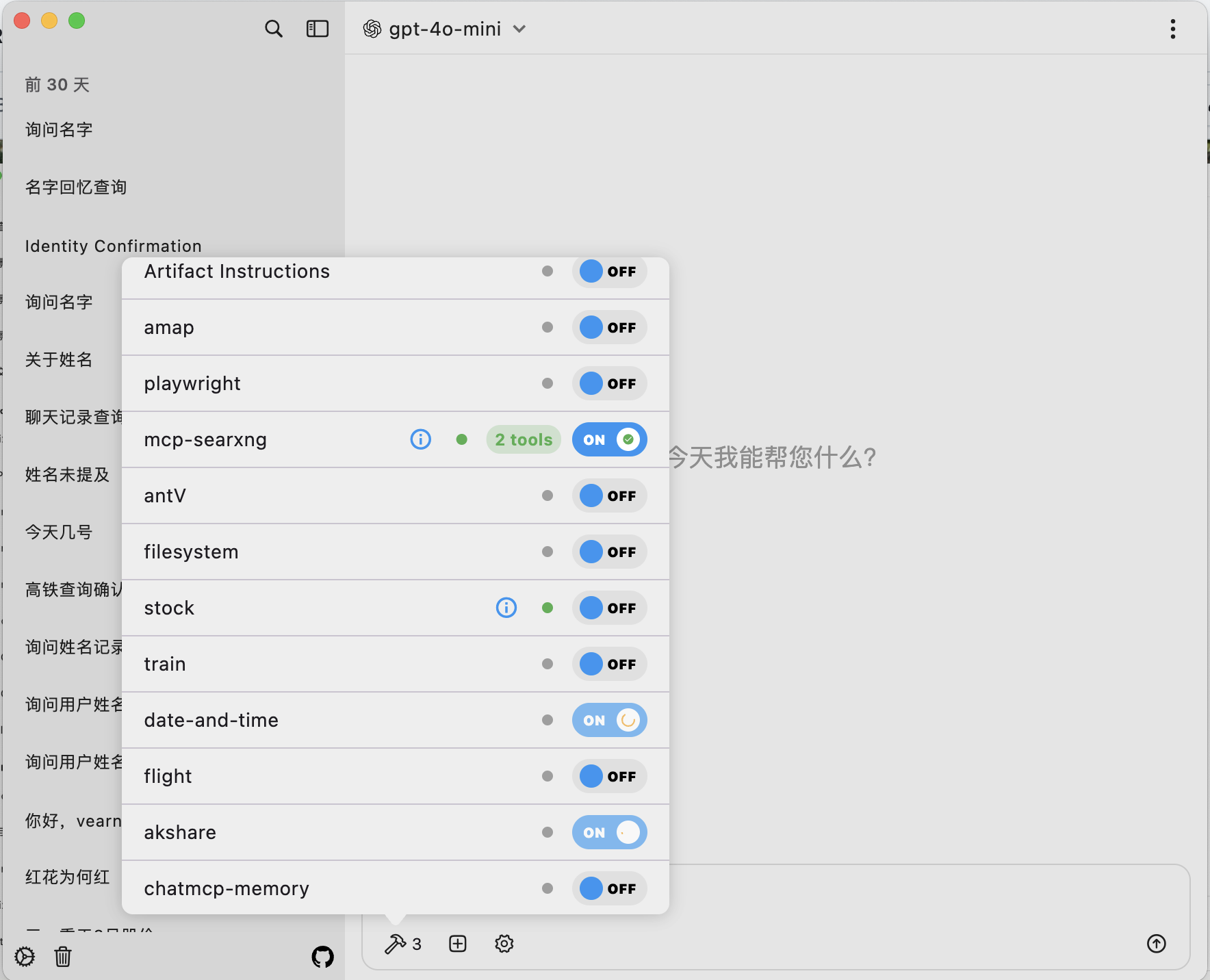Open the 红花为何红 chat
Viewport: 1210px width, 980px height.
(x=67, y=877)
